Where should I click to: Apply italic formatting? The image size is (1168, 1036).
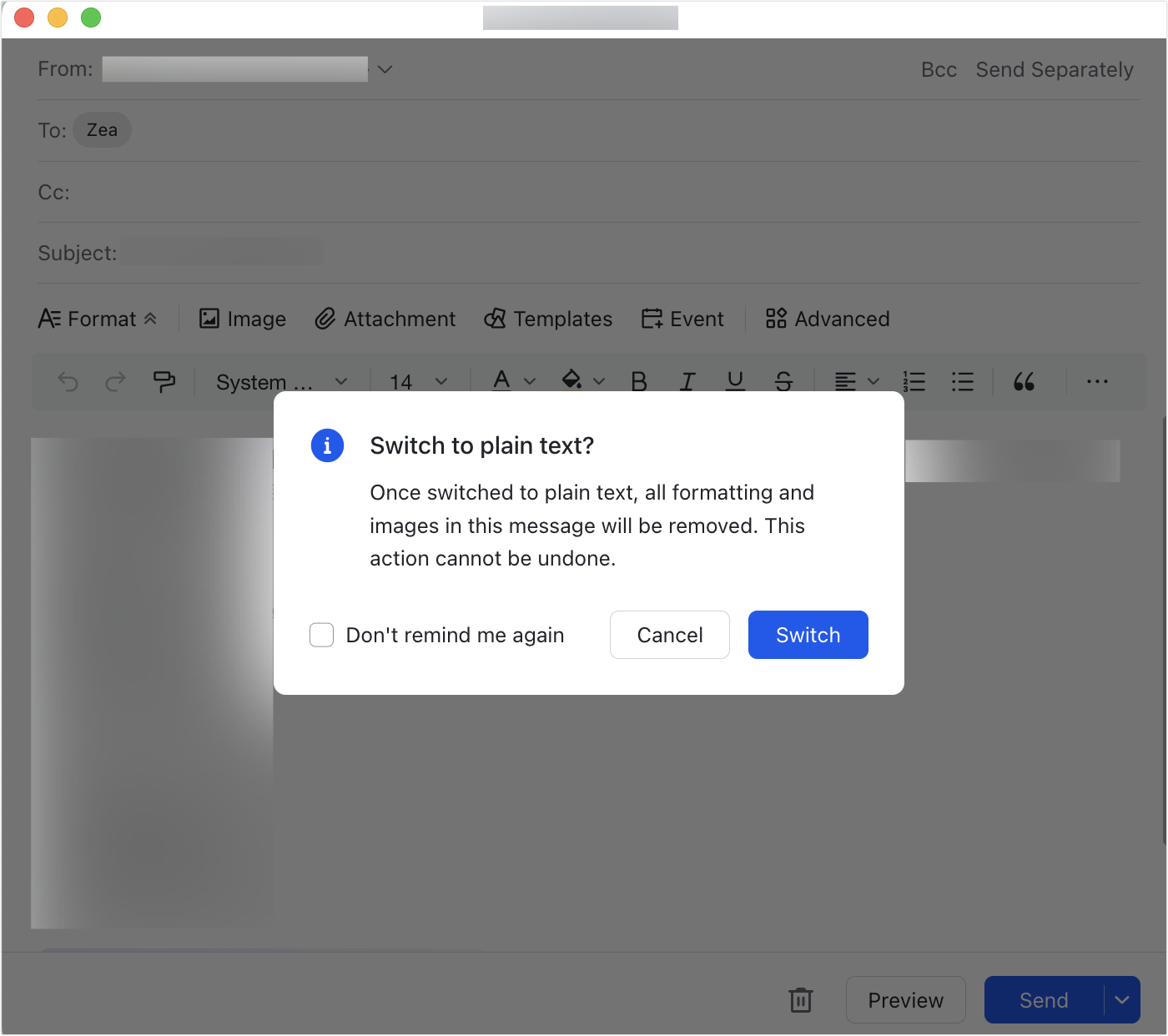pyautogui.click(x=687, y=381)
